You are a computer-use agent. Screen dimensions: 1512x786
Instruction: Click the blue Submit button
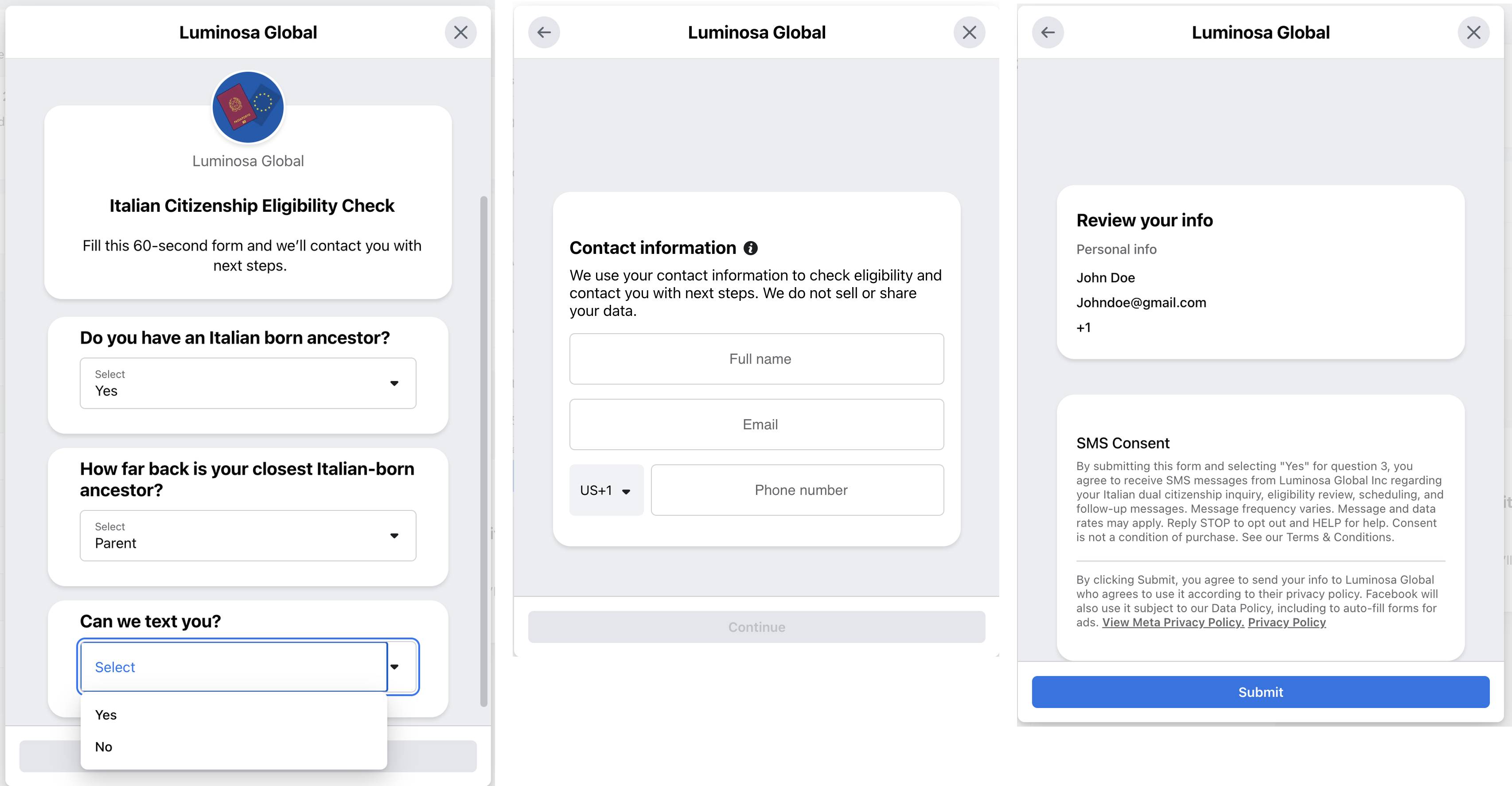click(x=1260, y=692)
